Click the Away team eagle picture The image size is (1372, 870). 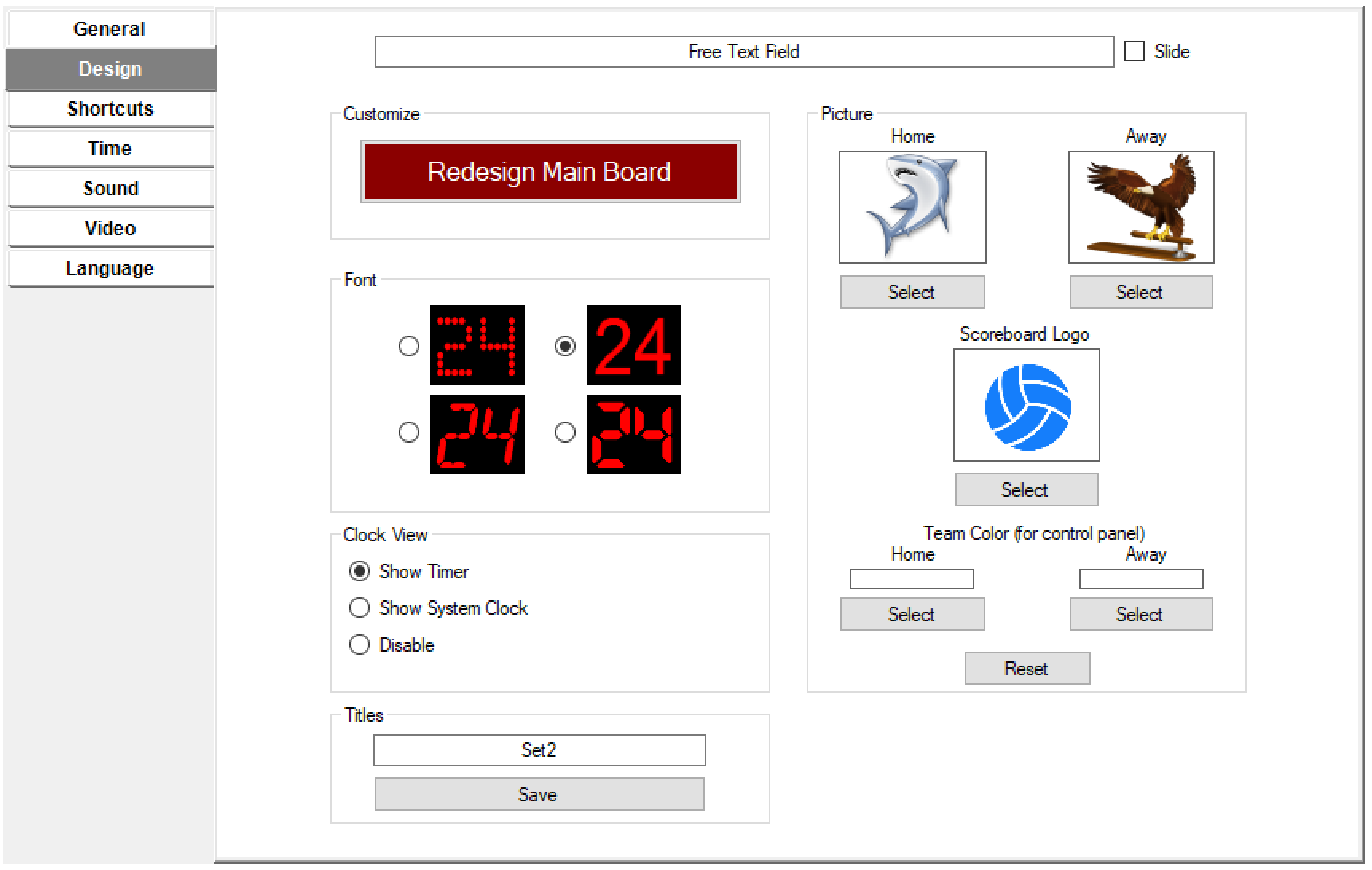(1141, 207)
